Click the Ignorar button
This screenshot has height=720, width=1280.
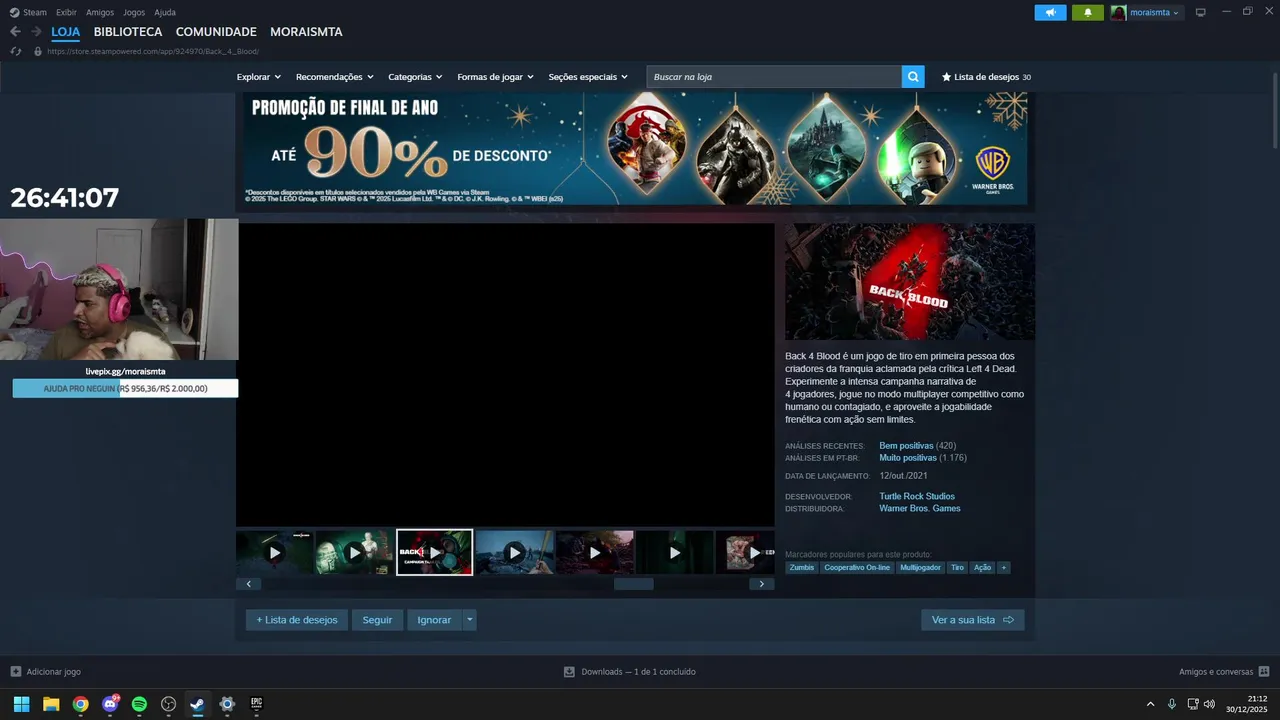[x=434, y=620]
